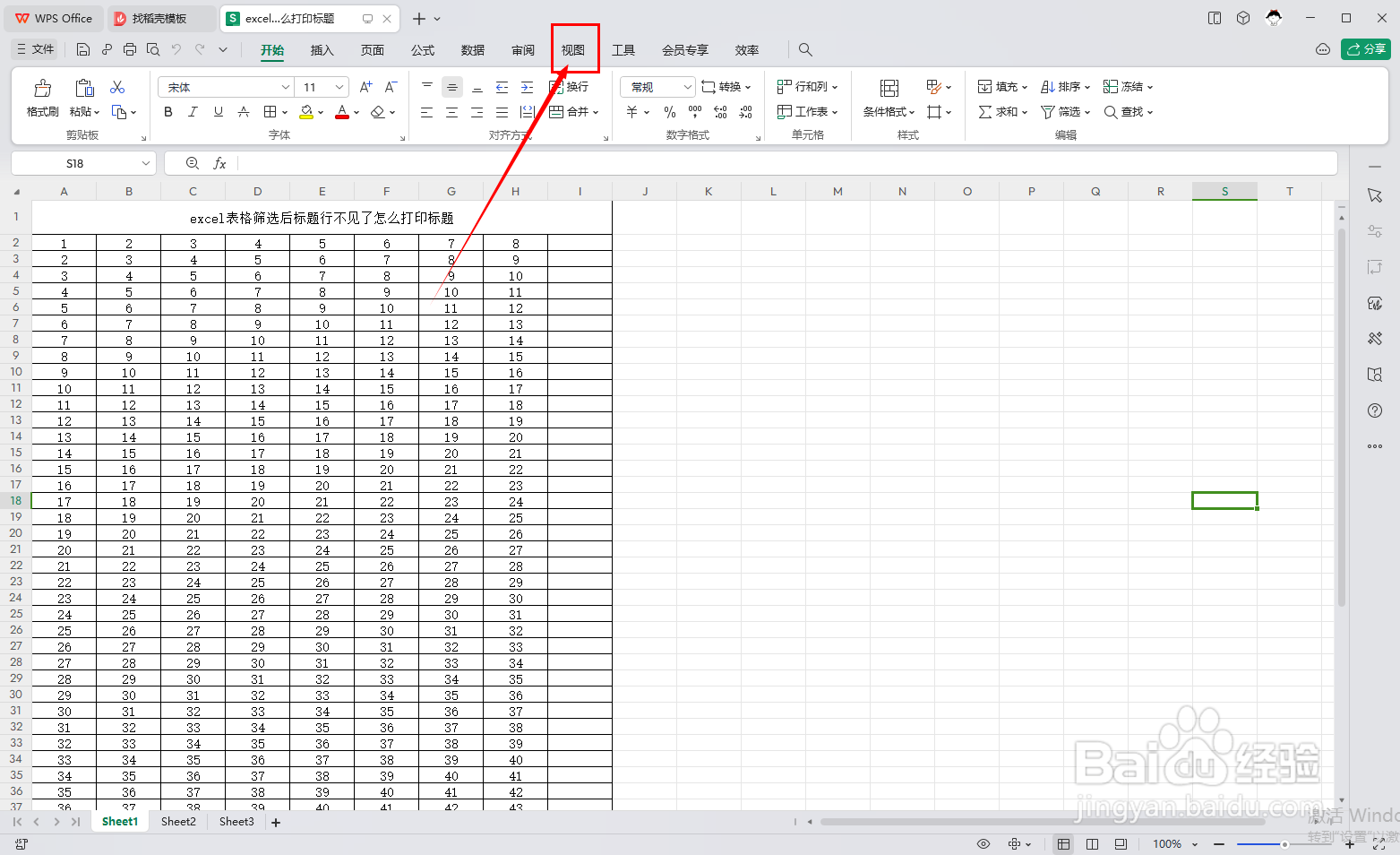Click the insert function fx icon
This screenshot has width=1400, height=855.
point(219,163)
